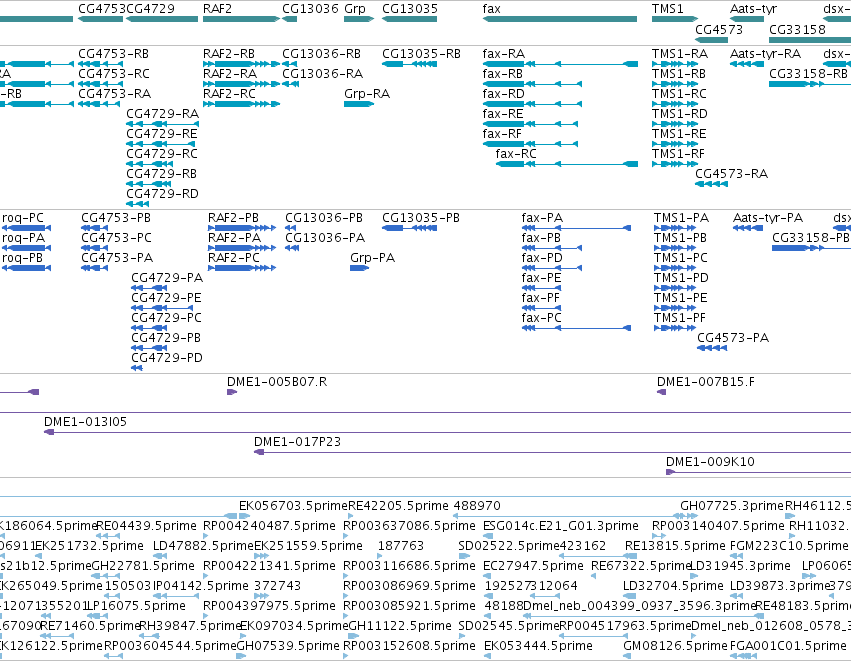This screenshot has height=661, width=851.
Task: Select the roq-PC protein label
Action: (23, 218)
